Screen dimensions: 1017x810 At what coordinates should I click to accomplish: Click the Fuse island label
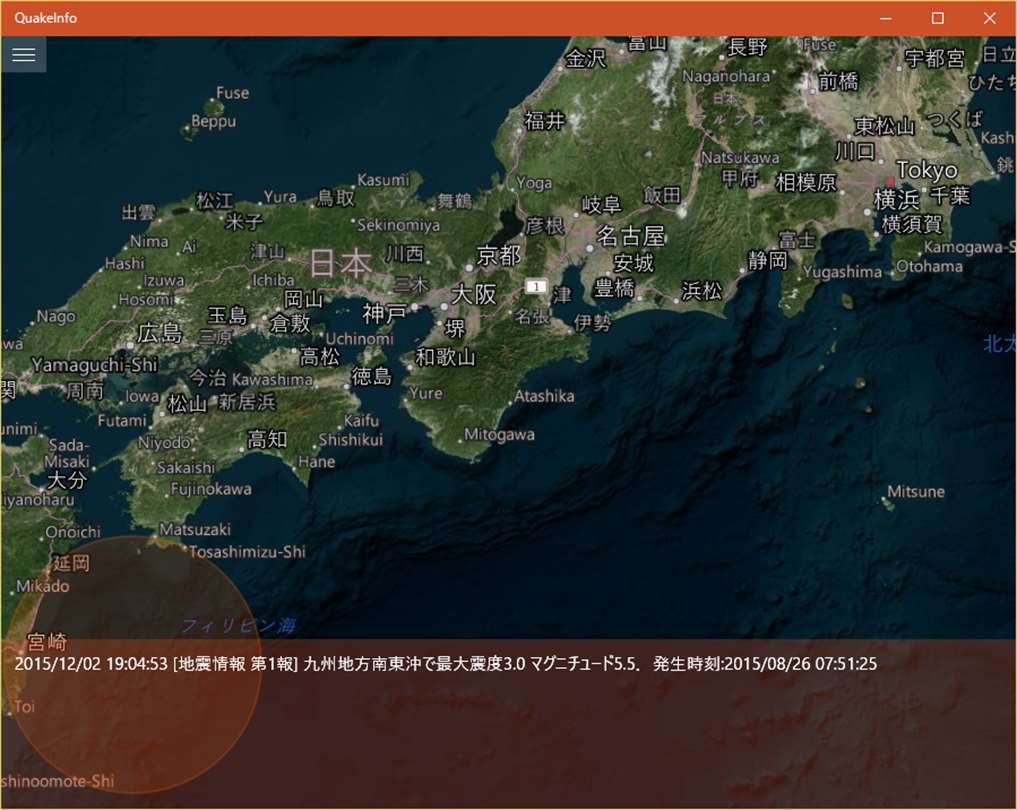pyautogui.click(x=232, y=93)
